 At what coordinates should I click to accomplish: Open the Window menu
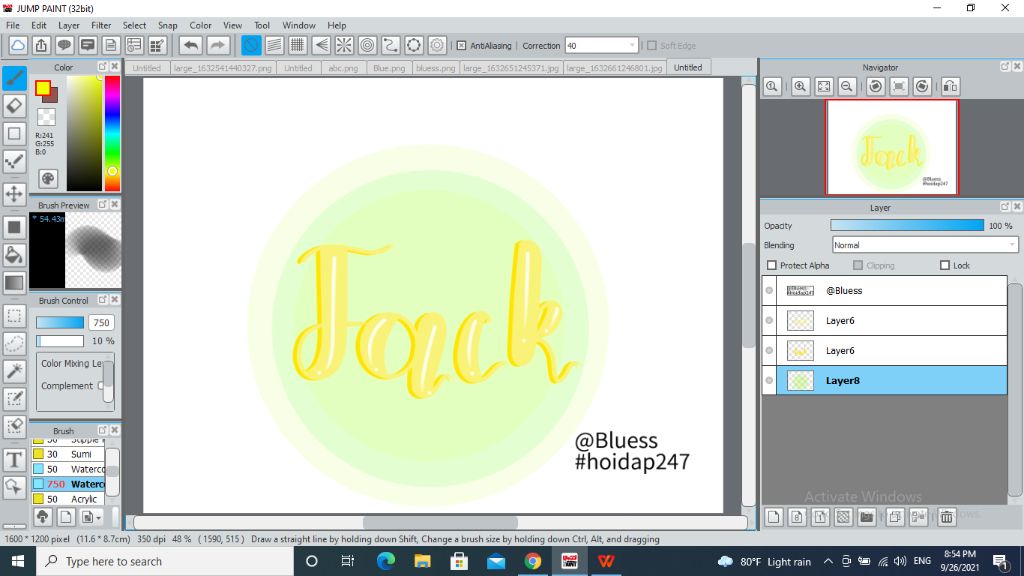point(298,25)
